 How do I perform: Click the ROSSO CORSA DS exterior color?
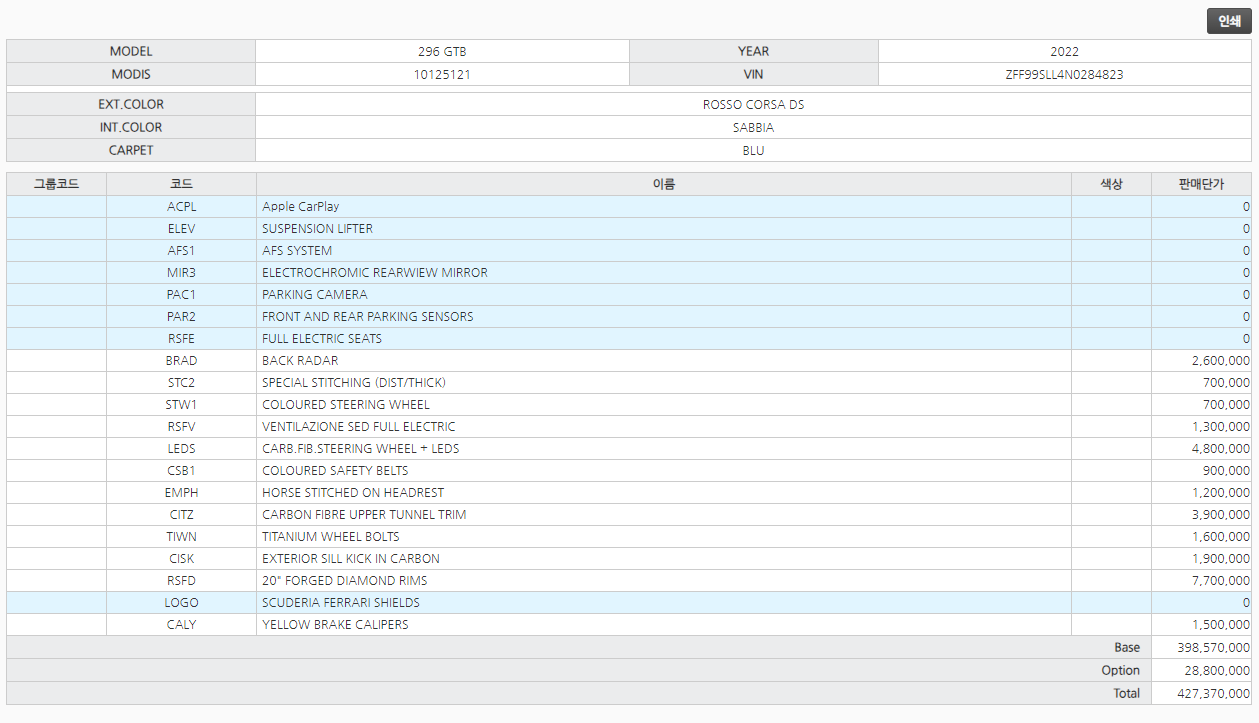(x=753, y=104)
